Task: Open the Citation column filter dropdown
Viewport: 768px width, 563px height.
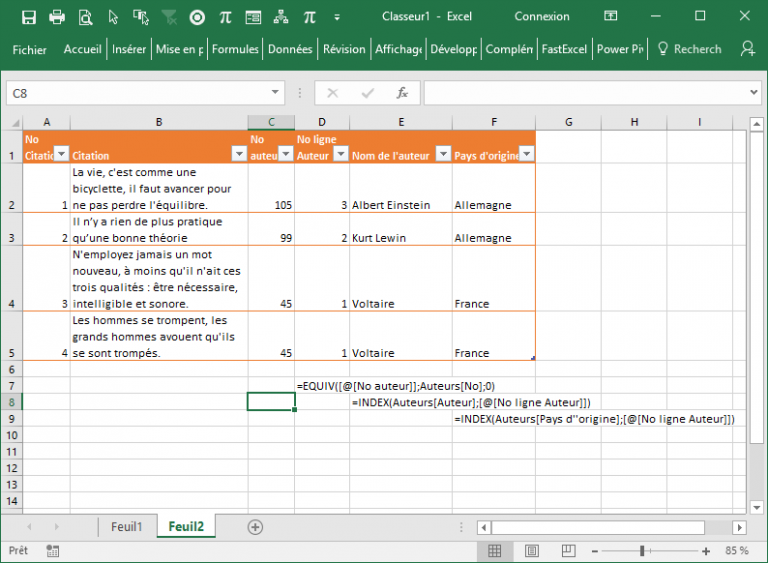Action: (x=238, y=155)
